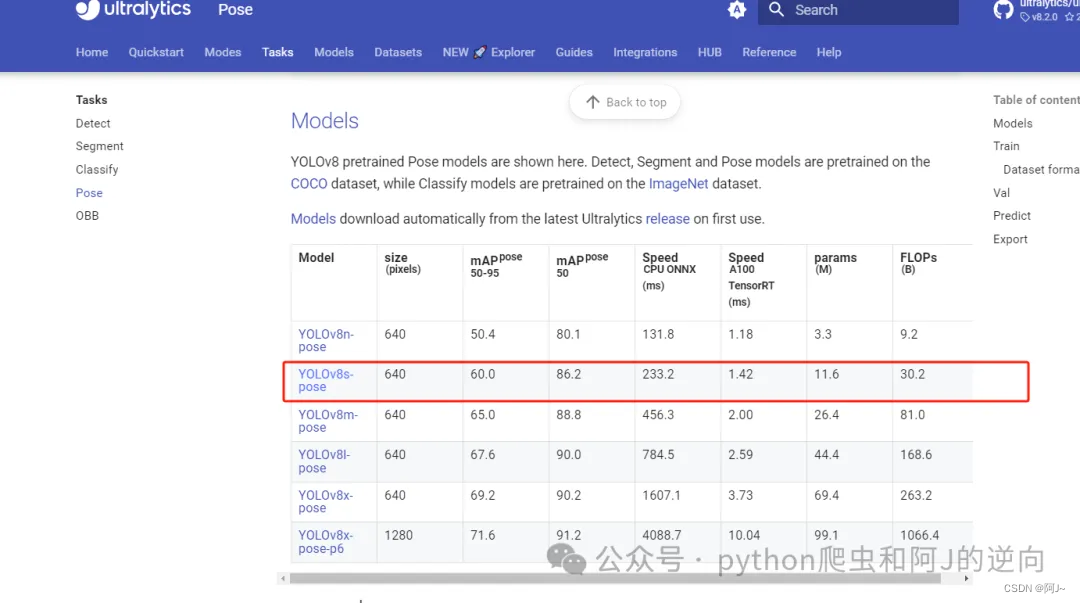
Task: Jump to Dataset format in table of contents
Action: 1041,170
